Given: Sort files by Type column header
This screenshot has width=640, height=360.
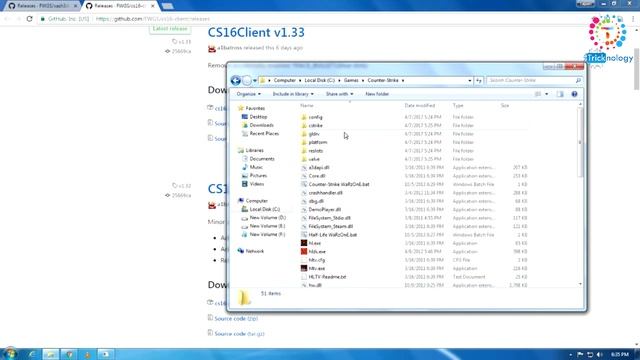Looking at the screenshot, I should point(458,105).
